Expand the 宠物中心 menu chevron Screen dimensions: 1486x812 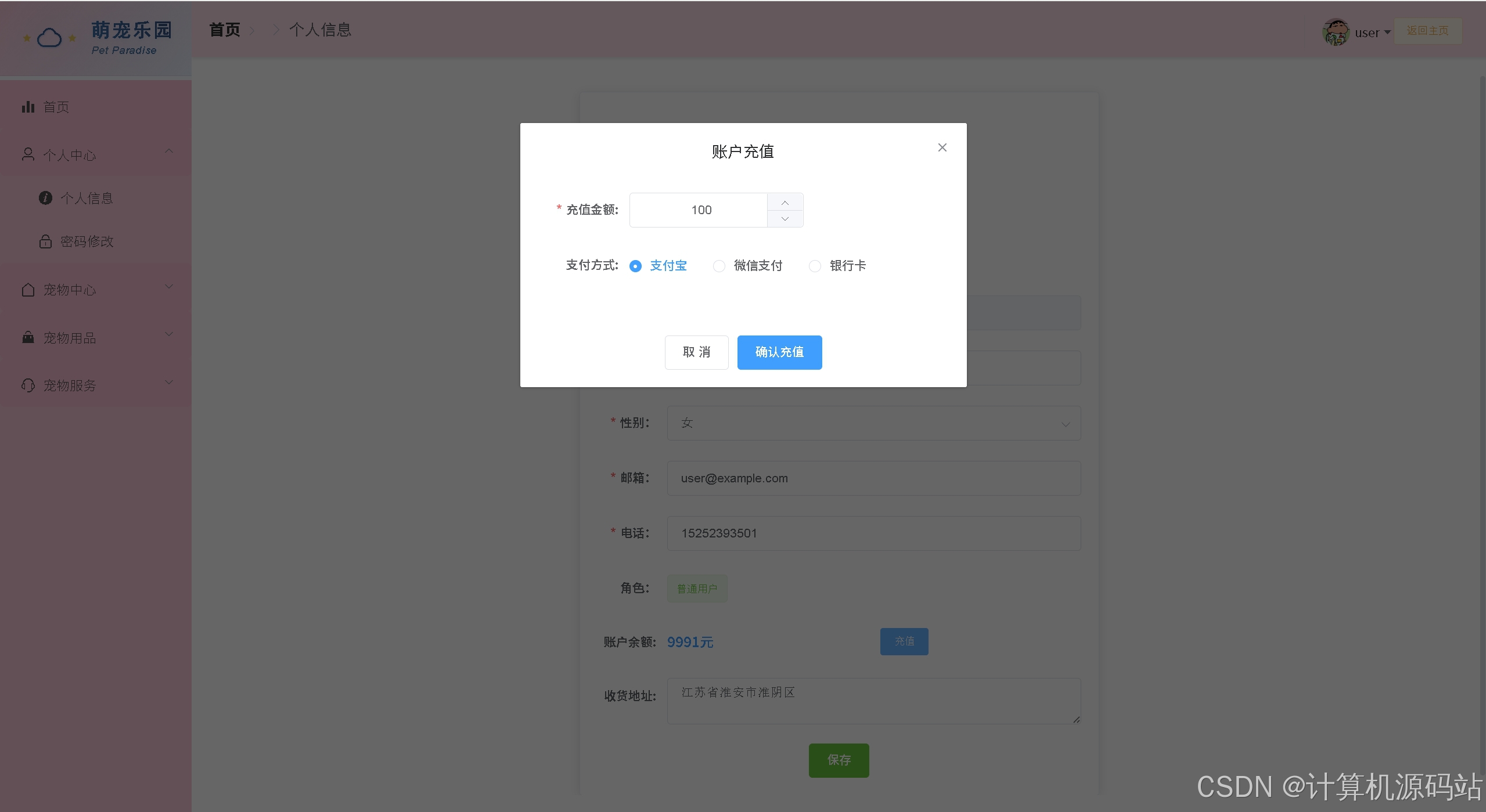(169, 287)
